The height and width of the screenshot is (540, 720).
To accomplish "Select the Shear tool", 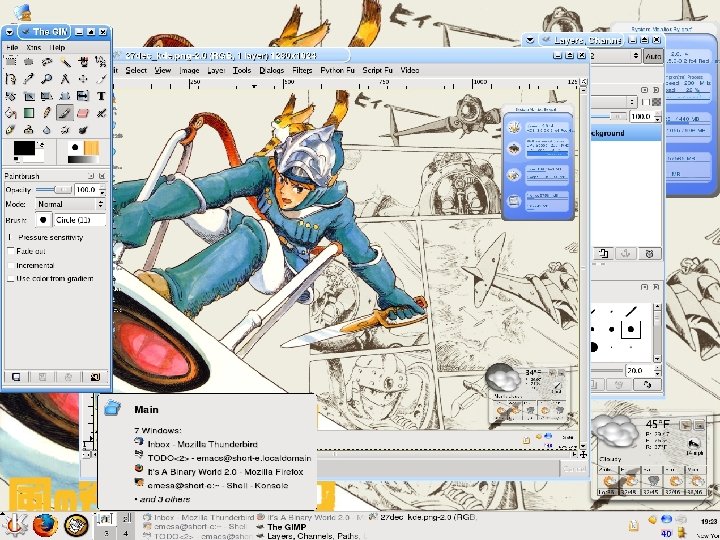I will (x=46, y=96).
